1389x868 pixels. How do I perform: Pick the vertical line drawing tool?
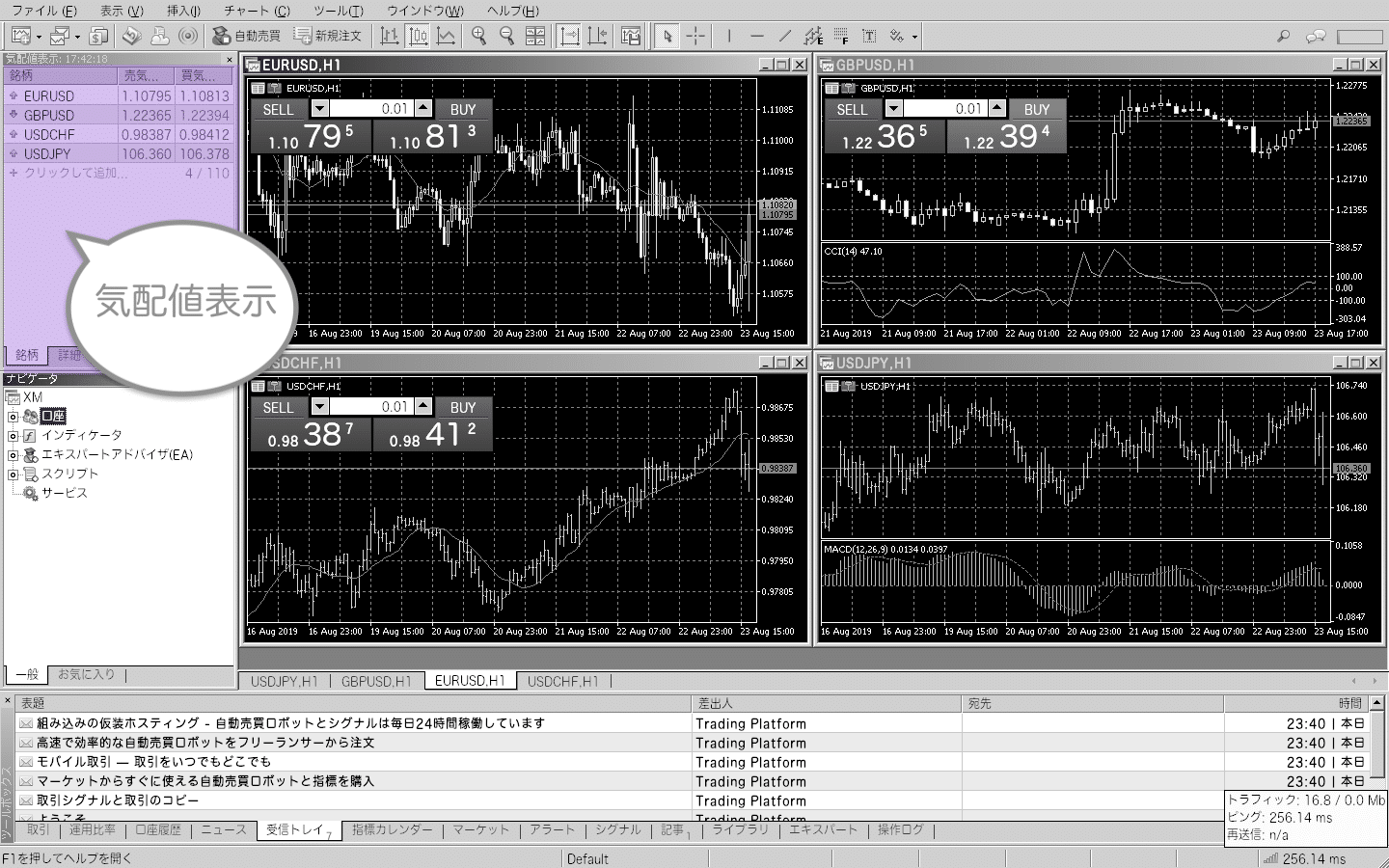tap(729, 36)
